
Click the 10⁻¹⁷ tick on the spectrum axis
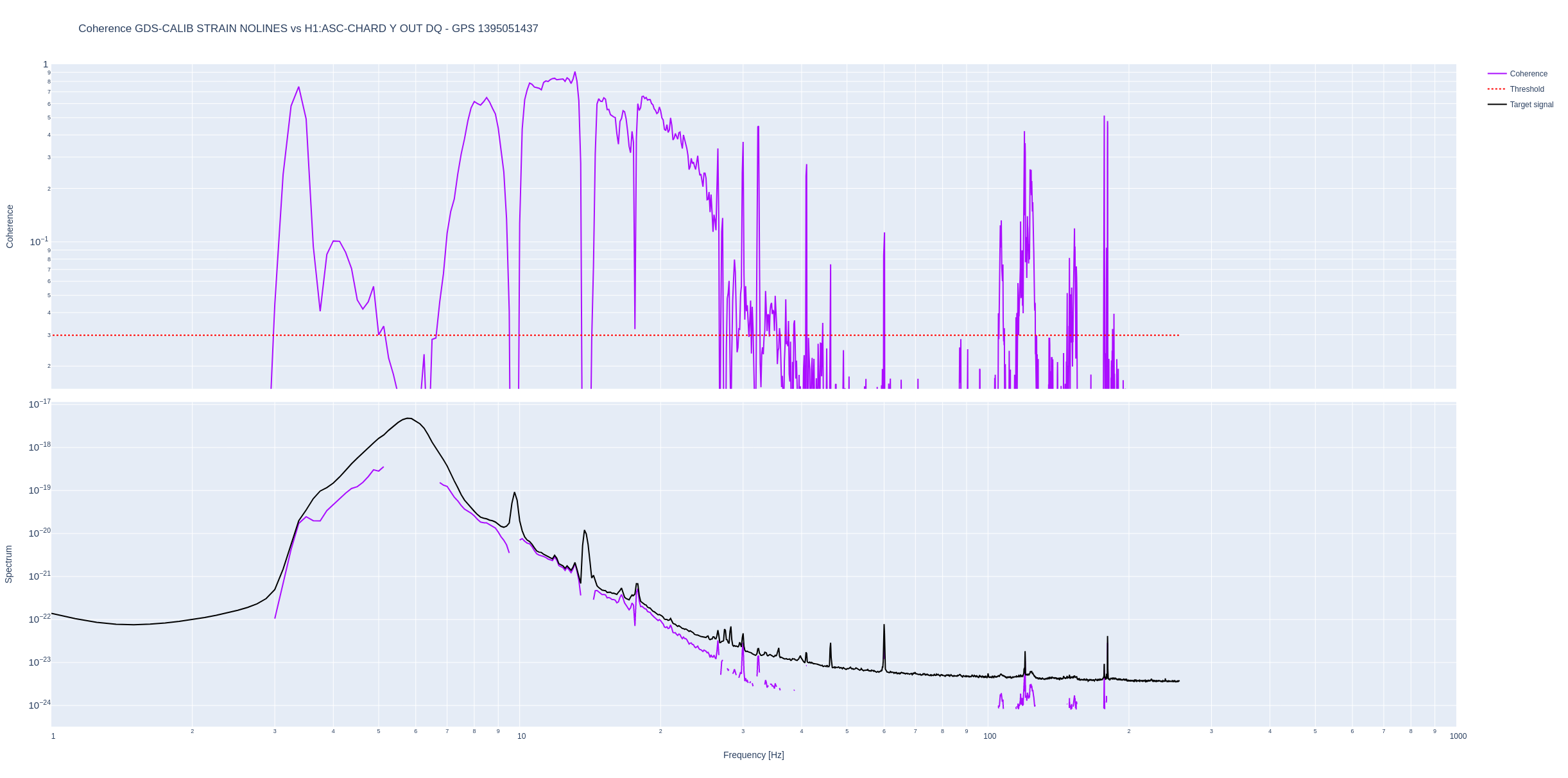point(39,404)
